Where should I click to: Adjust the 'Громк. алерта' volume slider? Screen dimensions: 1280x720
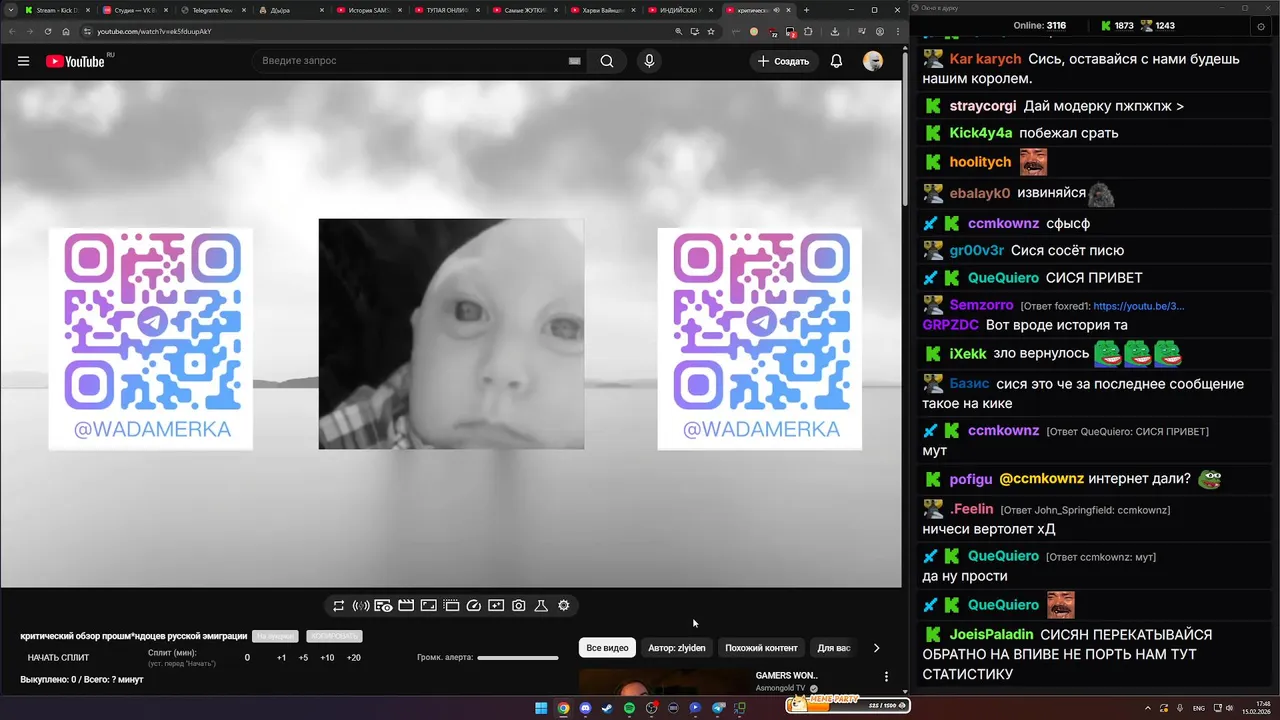point(518,658)
